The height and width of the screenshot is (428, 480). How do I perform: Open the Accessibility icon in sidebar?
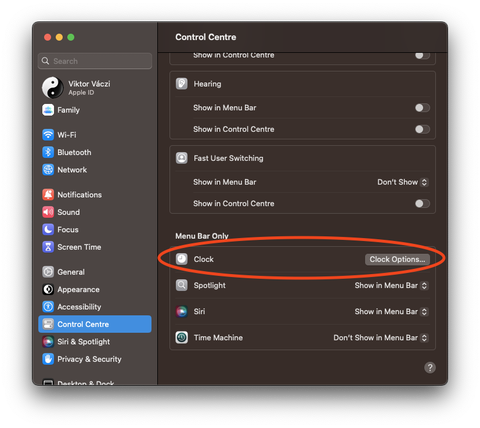pos(48,307)
